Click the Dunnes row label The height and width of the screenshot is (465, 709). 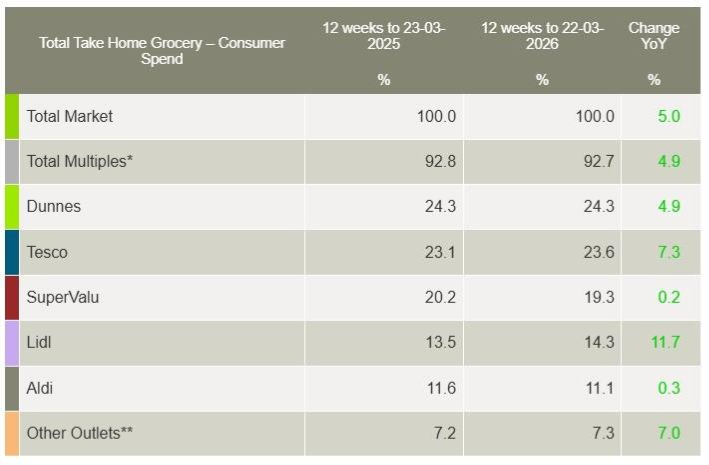[x=54, y=207]
